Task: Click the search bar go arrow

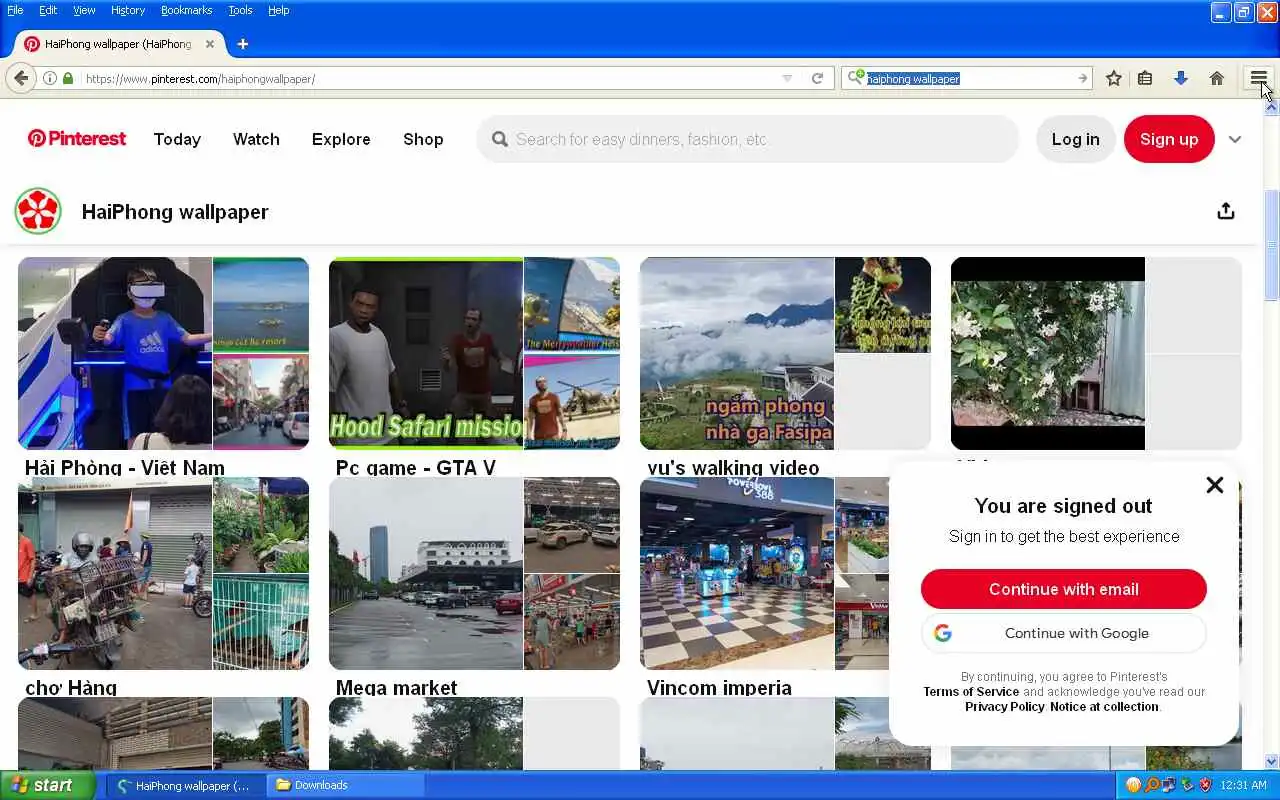Action: click(1082, 78)
